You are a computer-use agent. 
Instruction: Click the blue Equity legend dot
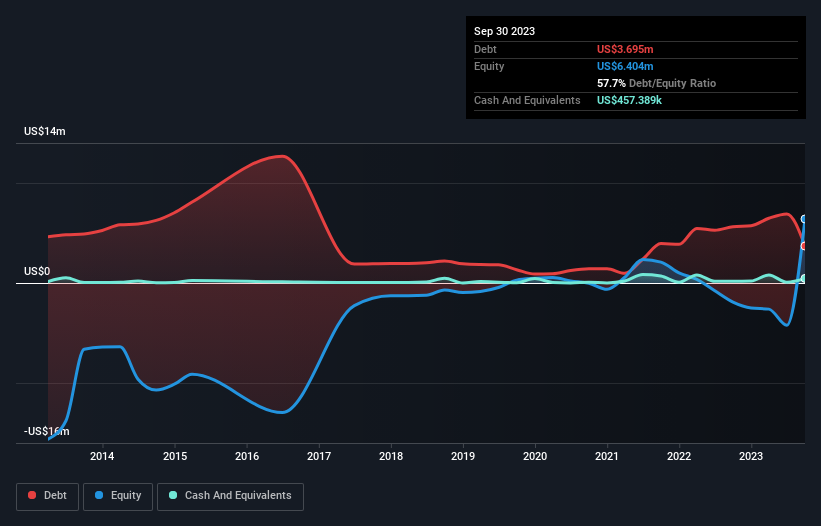99,495
